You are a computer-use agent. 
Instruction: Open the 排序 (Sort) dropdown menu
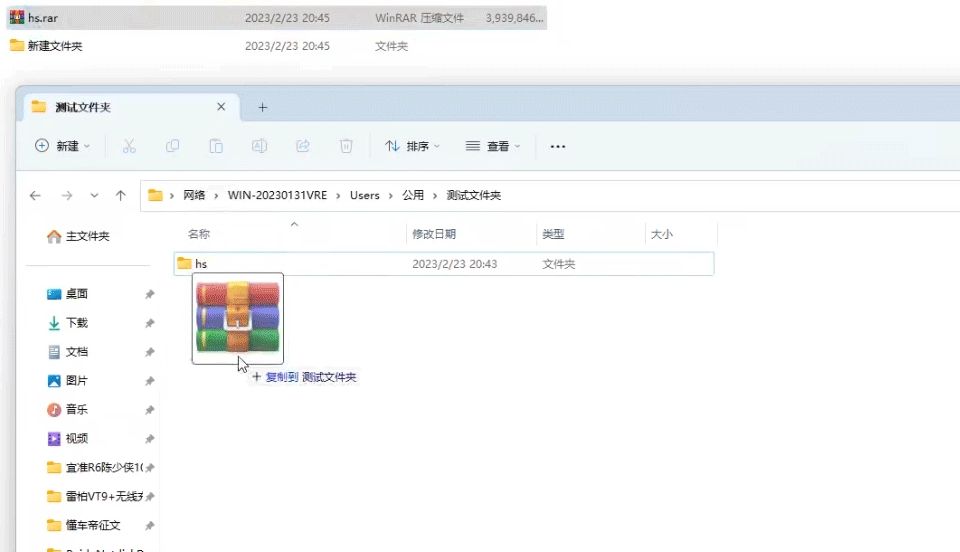coord(412,146)
